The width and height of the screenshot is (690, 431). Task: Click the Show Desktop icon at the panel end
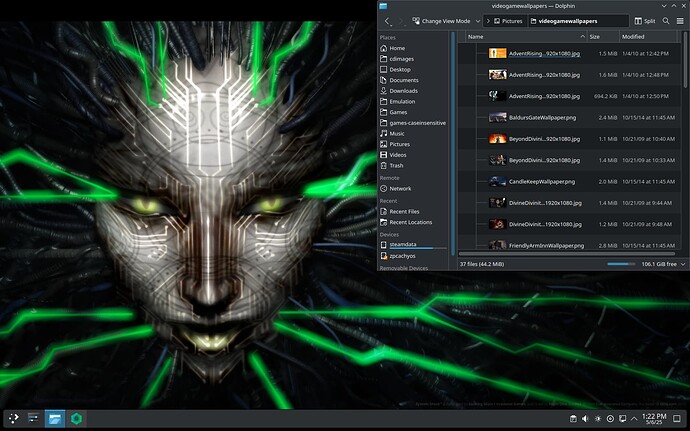click(x=677, y=419)
